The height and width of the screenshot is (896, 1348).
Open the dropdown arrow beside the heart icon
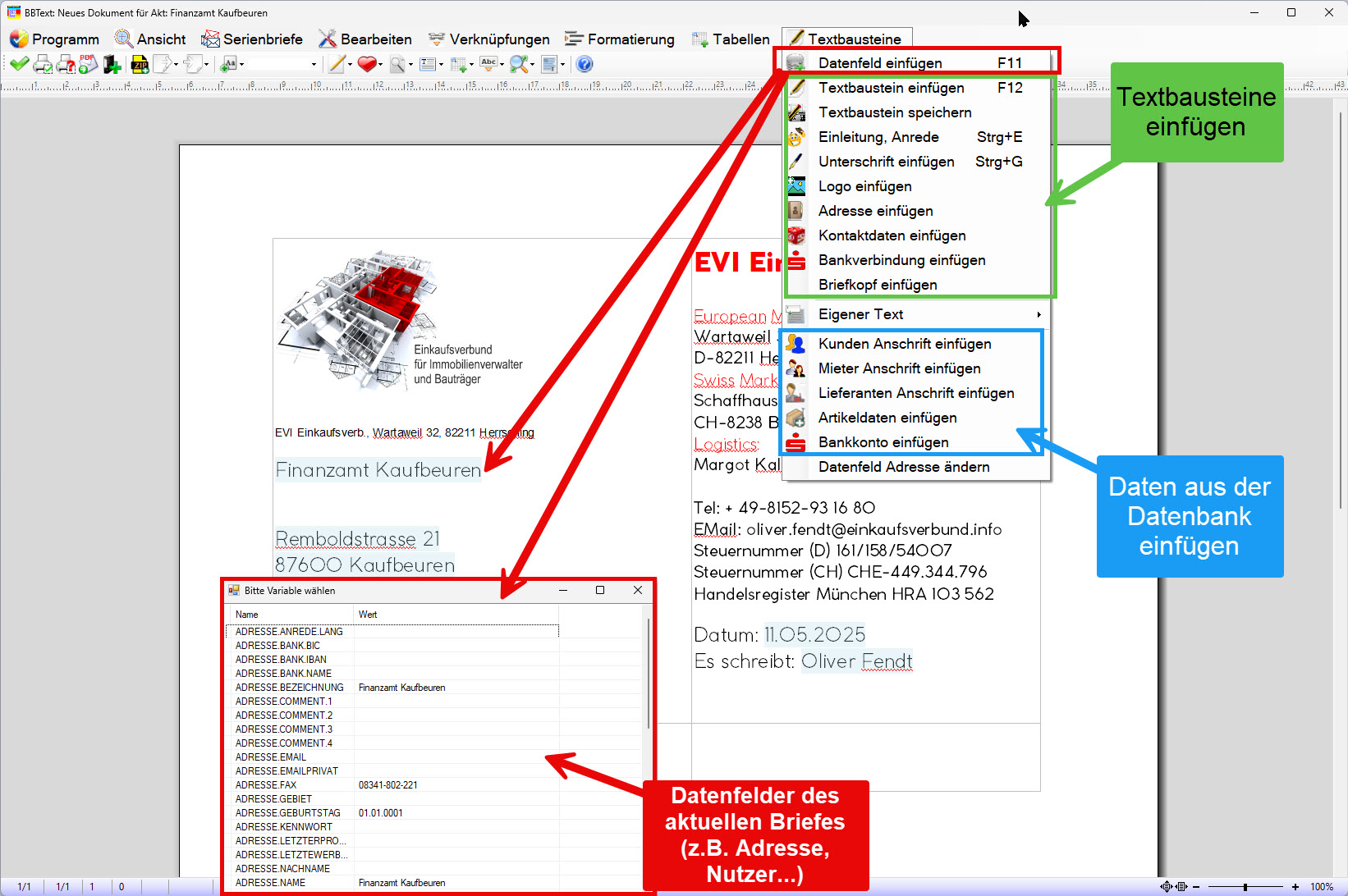380,64
